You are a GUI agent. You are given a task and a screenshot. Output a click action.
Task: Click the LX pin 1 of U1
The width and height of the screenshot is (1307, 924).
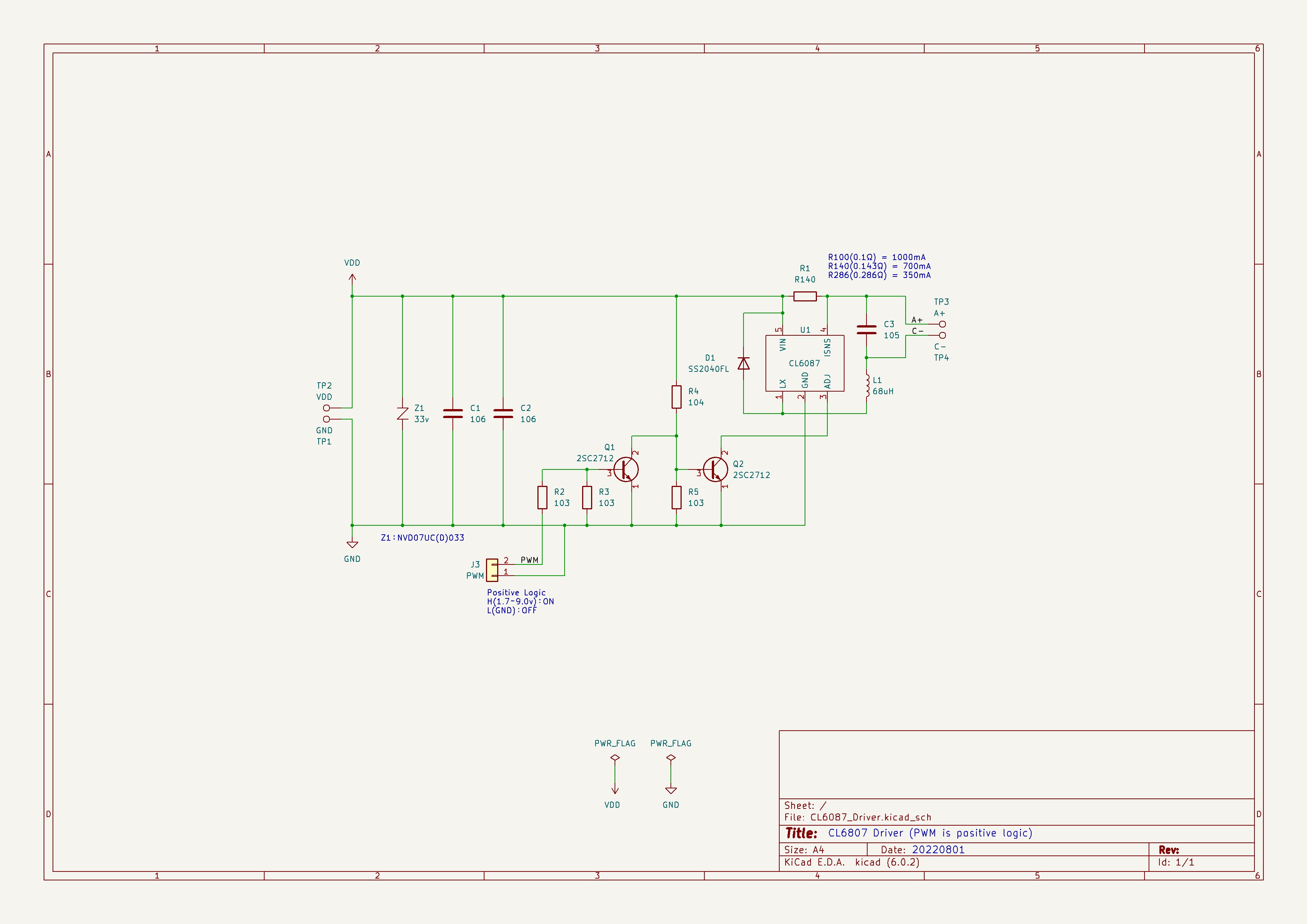(782, 396)
